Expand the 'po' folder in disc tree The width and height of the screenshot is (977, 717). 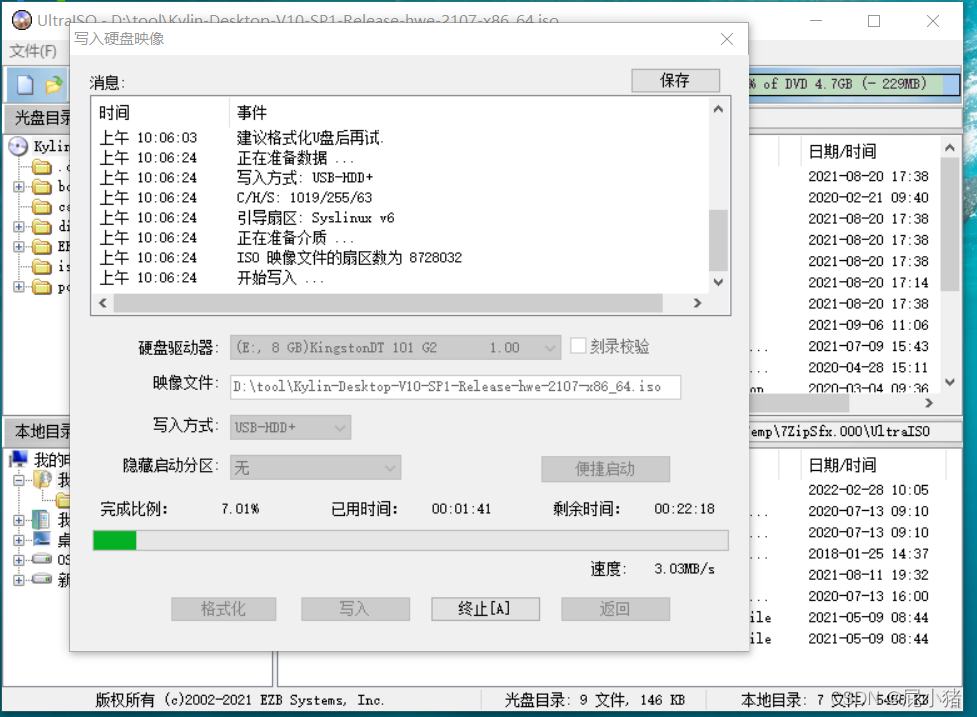19,287
